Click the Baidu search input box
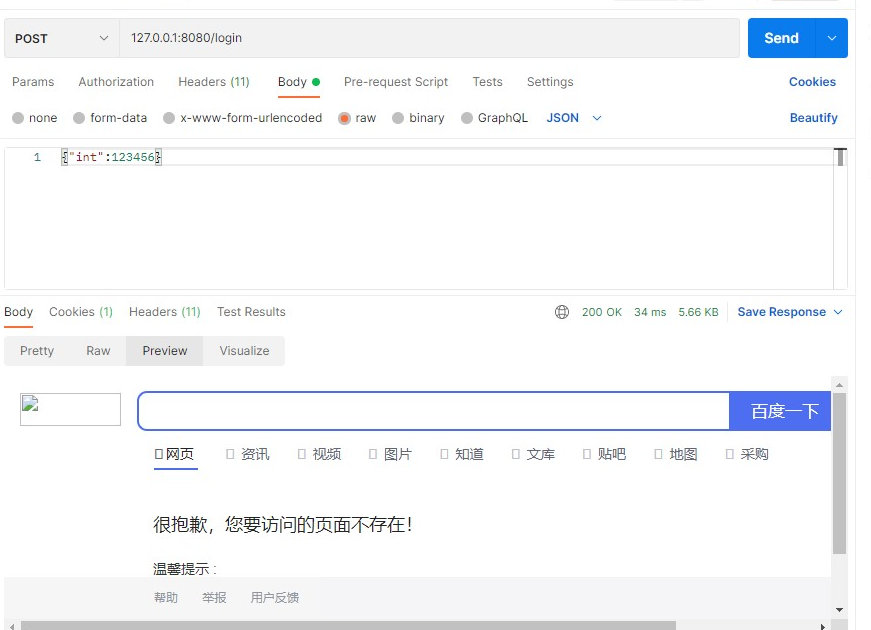871x630 pixels. click(x=434, y=411)
